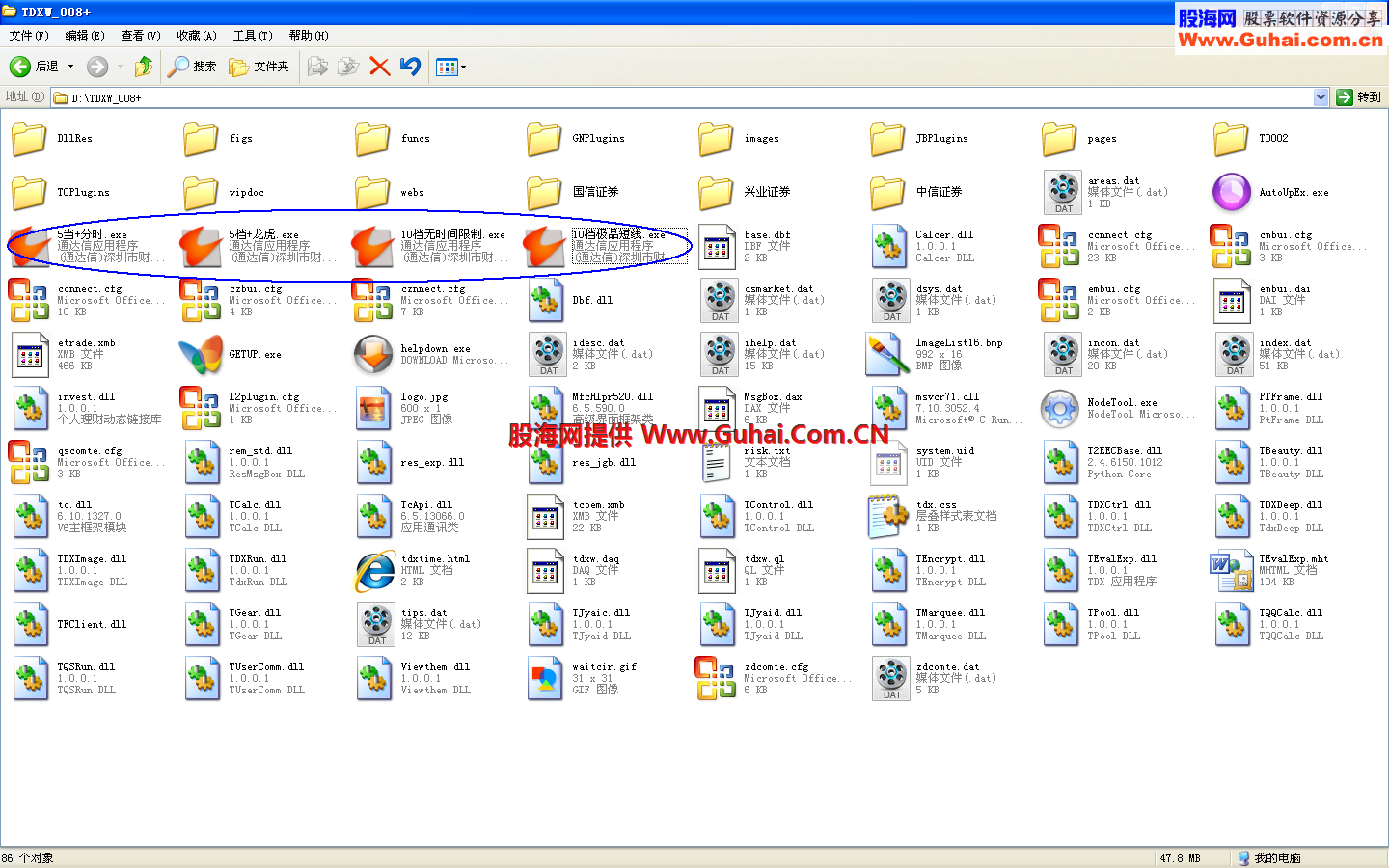The image size is (1389, 868).
Task: Select 5档+龙虎.exe application icon
Action: pyautogui.click(x=201, y=247)
